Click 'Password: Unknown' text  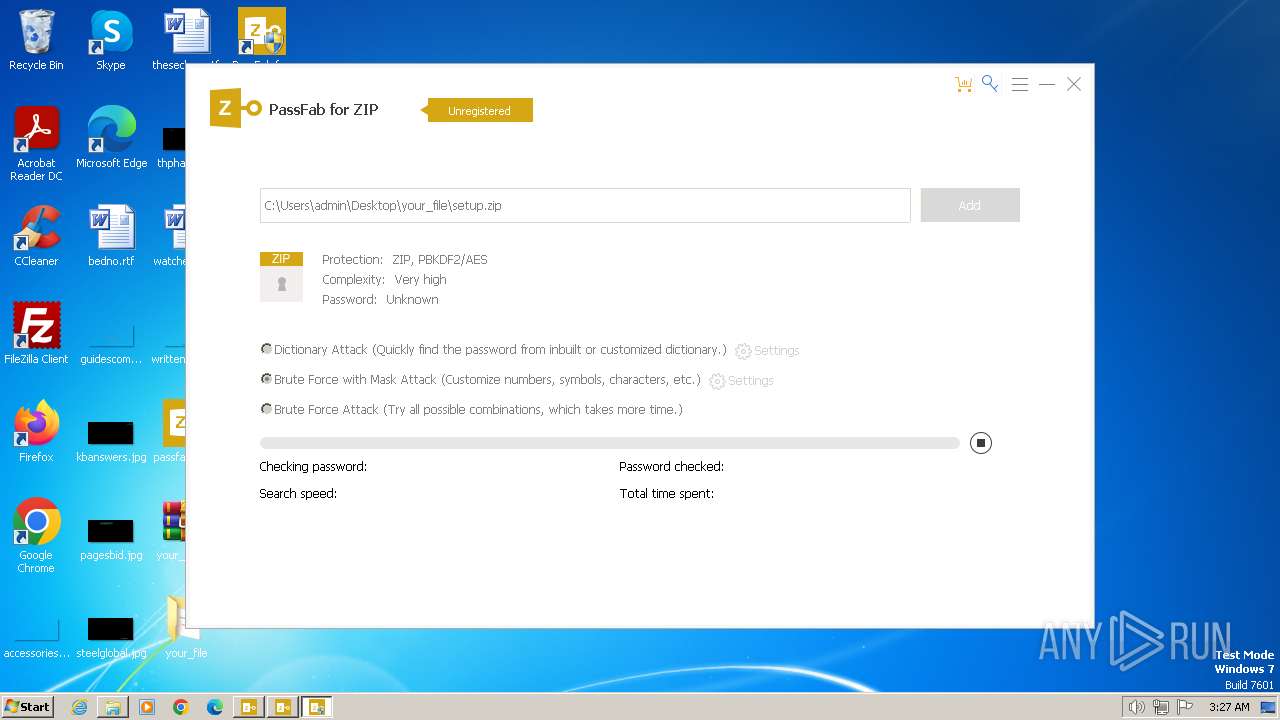[x=380, y=300]
